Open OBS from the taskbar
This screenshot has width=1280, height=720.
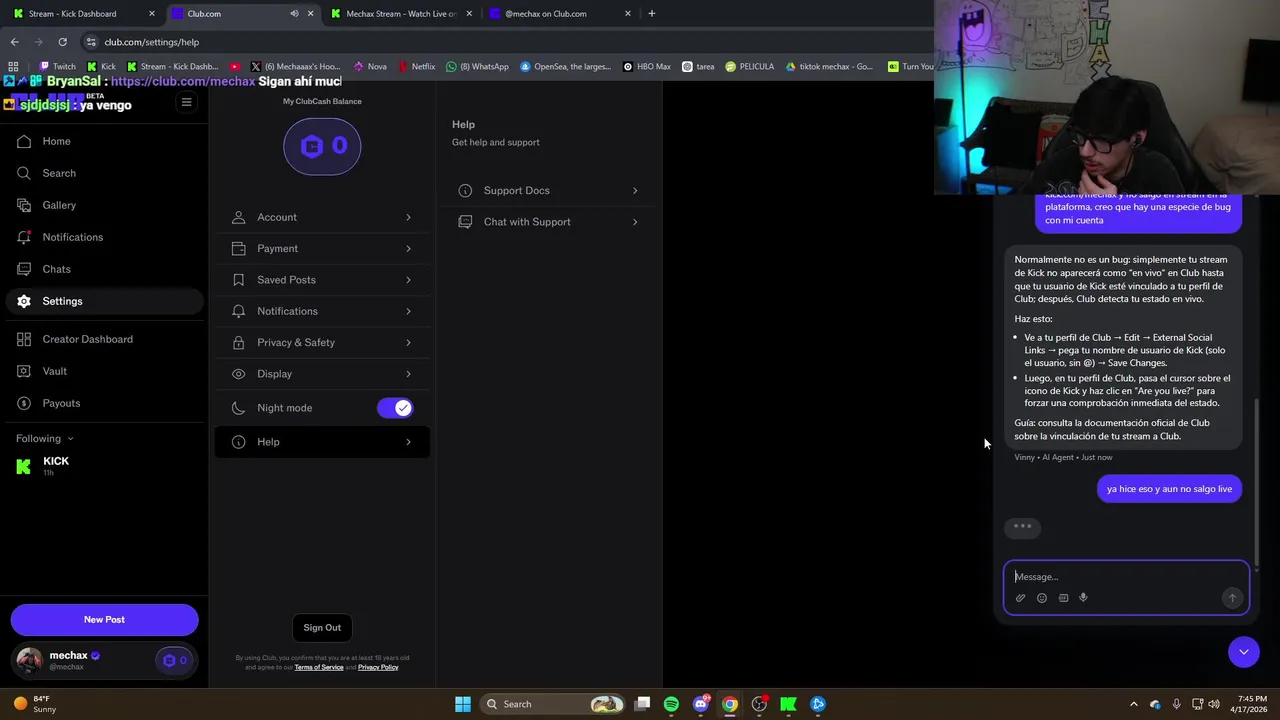(759, 704)
